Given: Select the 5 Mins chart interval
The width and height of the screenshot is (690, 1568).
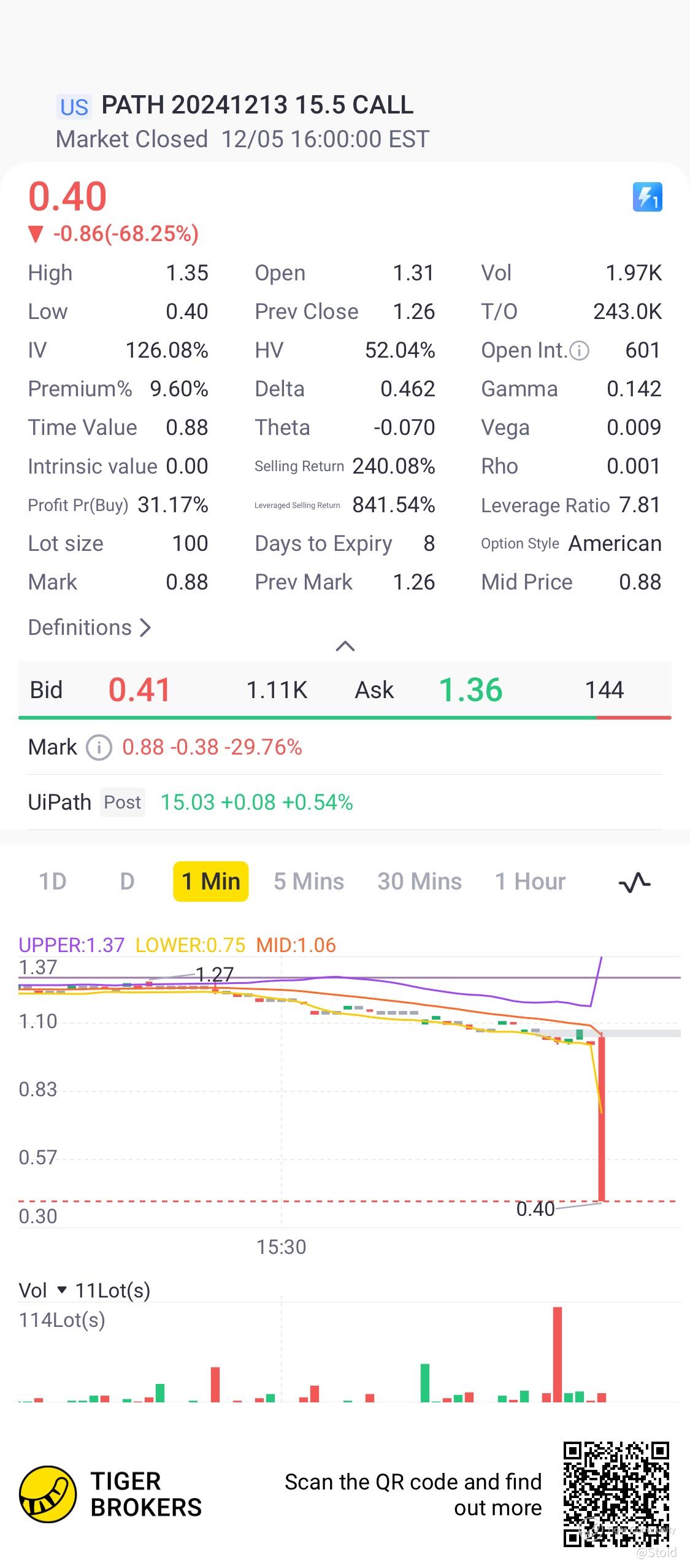Looking at the screenshot, I should [x=309, y=882].
